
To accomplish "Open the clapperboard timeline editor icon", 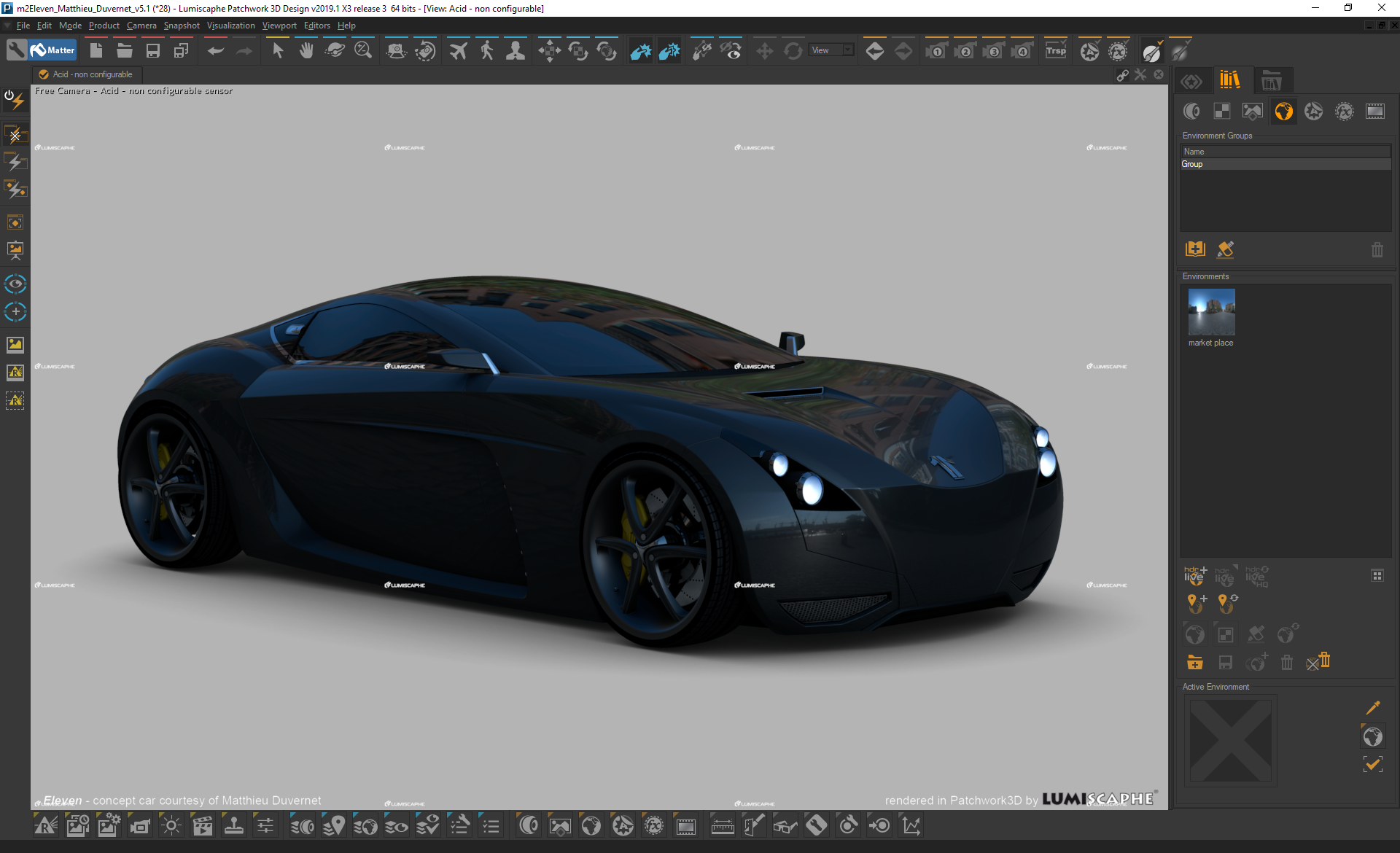I will coord(203,826).
